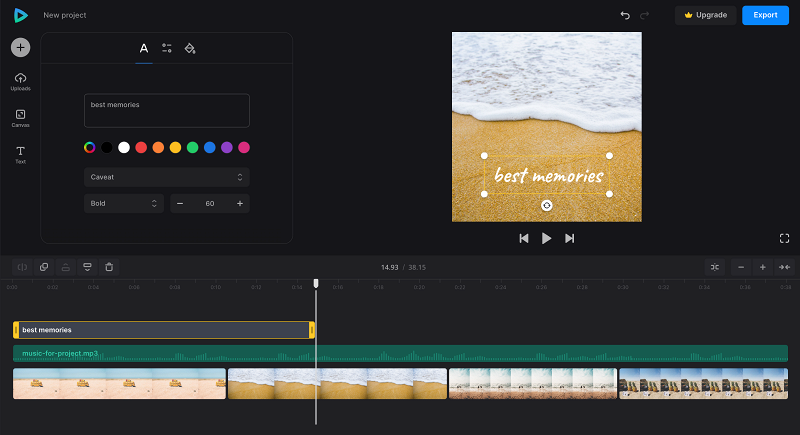Click the top-left resize handle of text box
800x435 pixels.
(484, 156)
